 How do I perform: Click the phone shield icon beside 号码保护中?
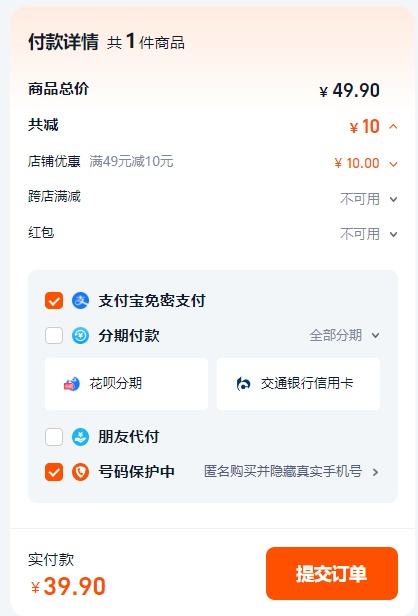click(x=80, y=472)
